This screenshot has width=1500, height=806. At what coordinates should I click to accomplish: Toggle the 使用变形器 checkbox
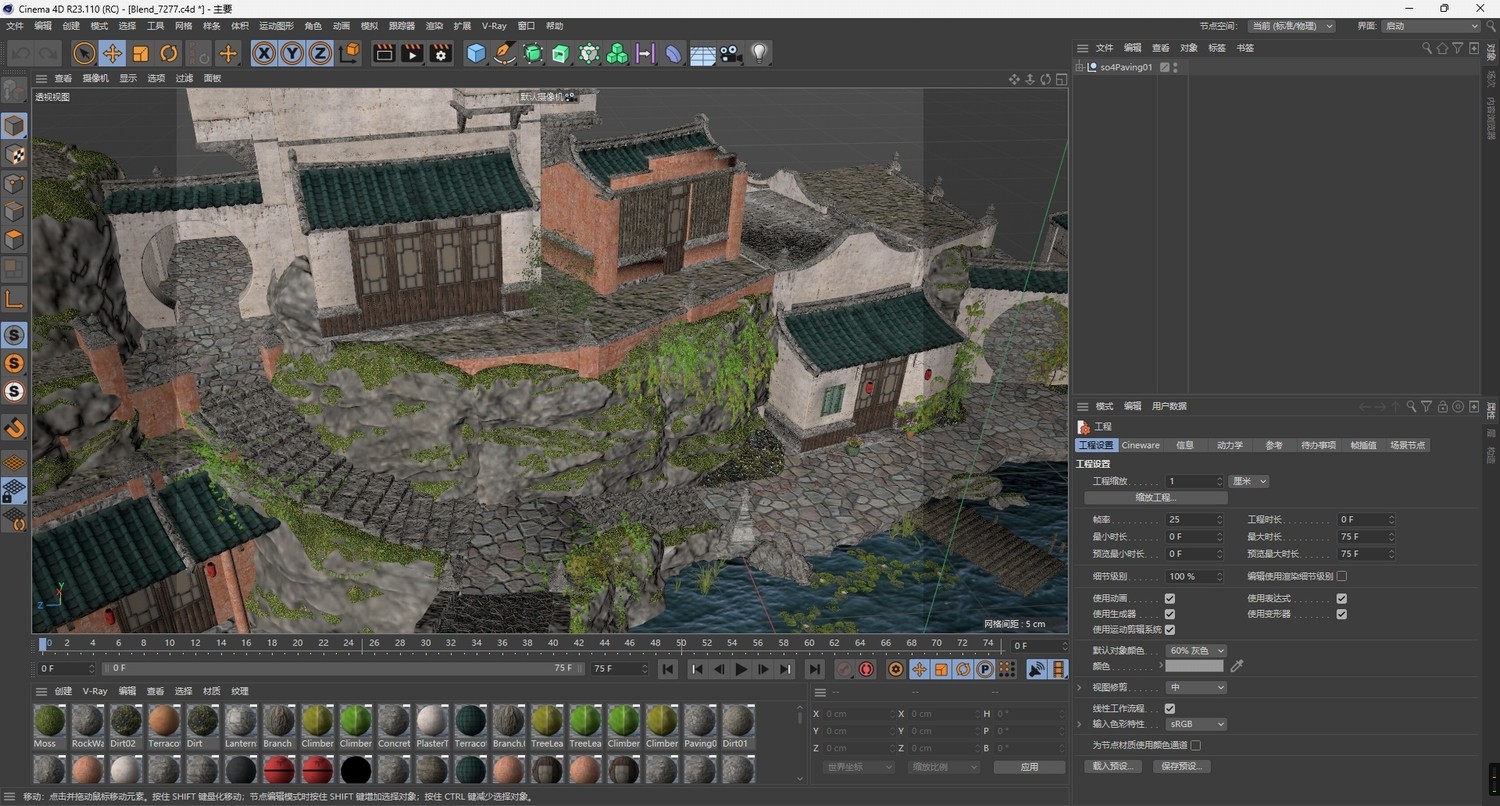1341,614
